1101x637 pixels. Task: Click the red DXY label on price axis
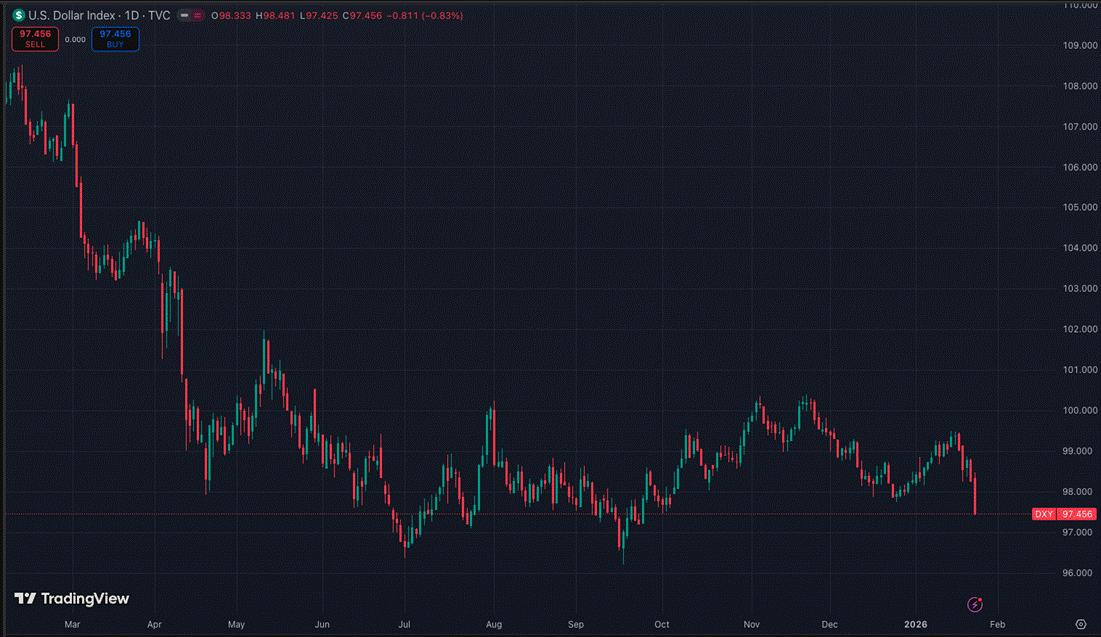[1044, 514]
